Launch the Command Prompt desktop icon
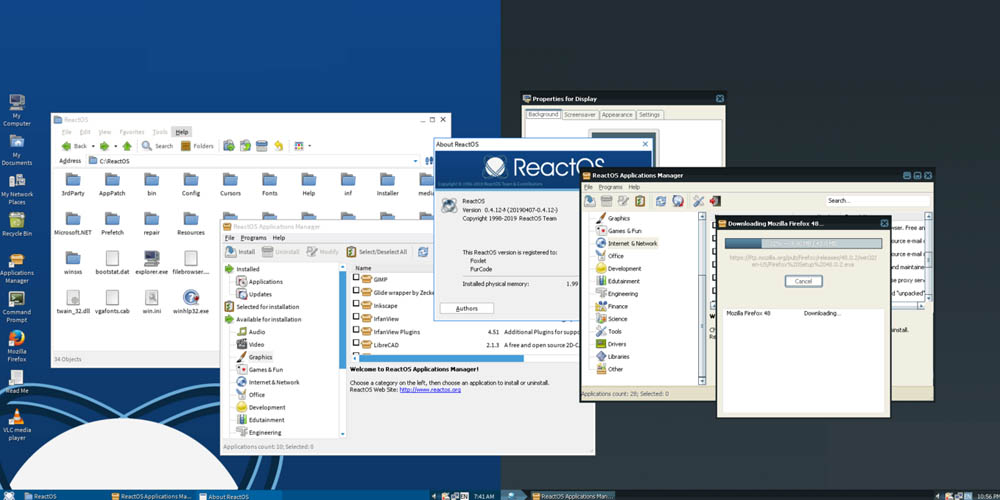 click(16, 298)
